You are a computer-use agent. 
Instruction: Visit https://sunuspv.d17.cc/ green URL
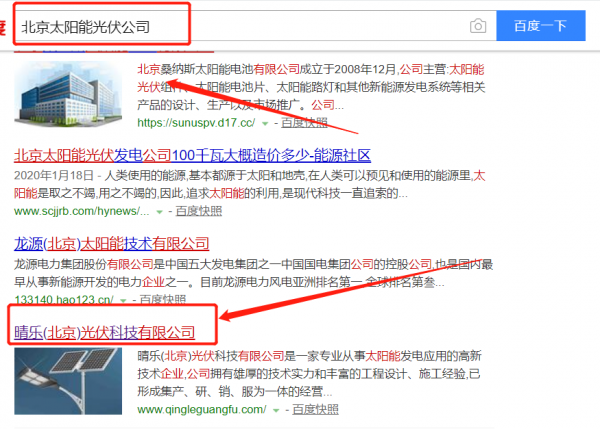[196, 123]
